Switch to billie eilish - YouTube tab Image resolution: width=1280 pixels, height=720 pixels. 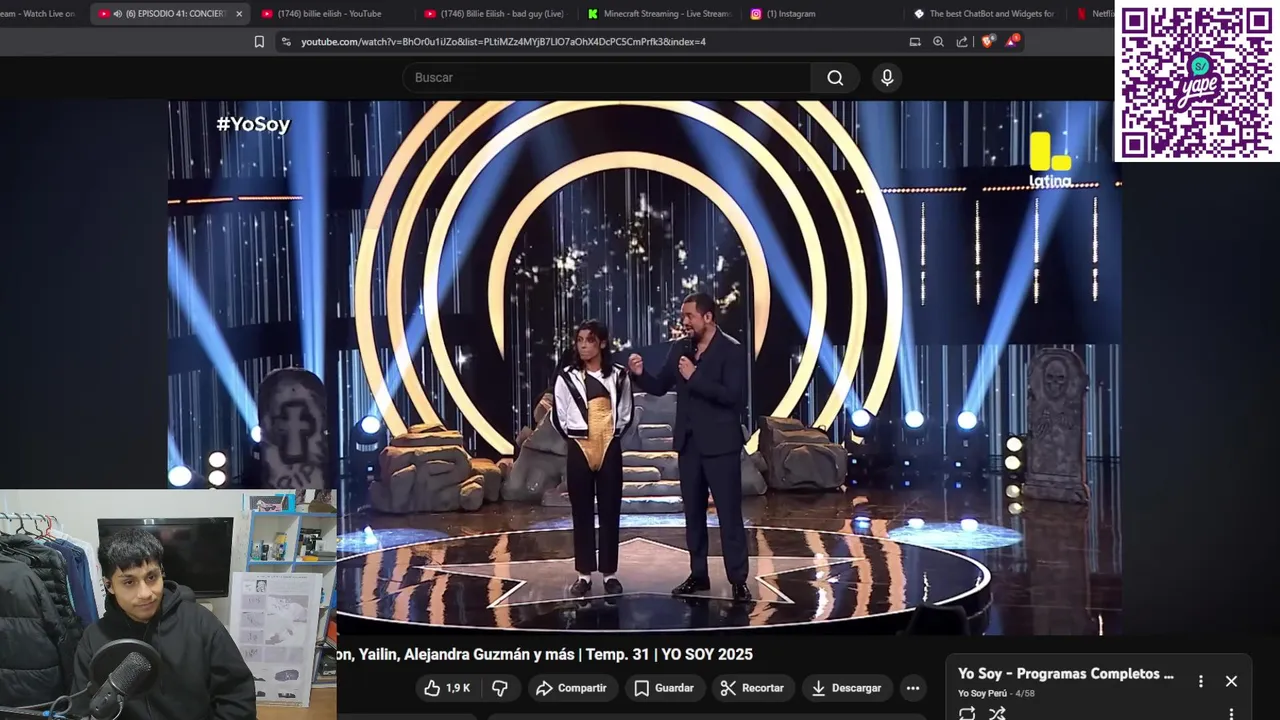pos(330,14)
